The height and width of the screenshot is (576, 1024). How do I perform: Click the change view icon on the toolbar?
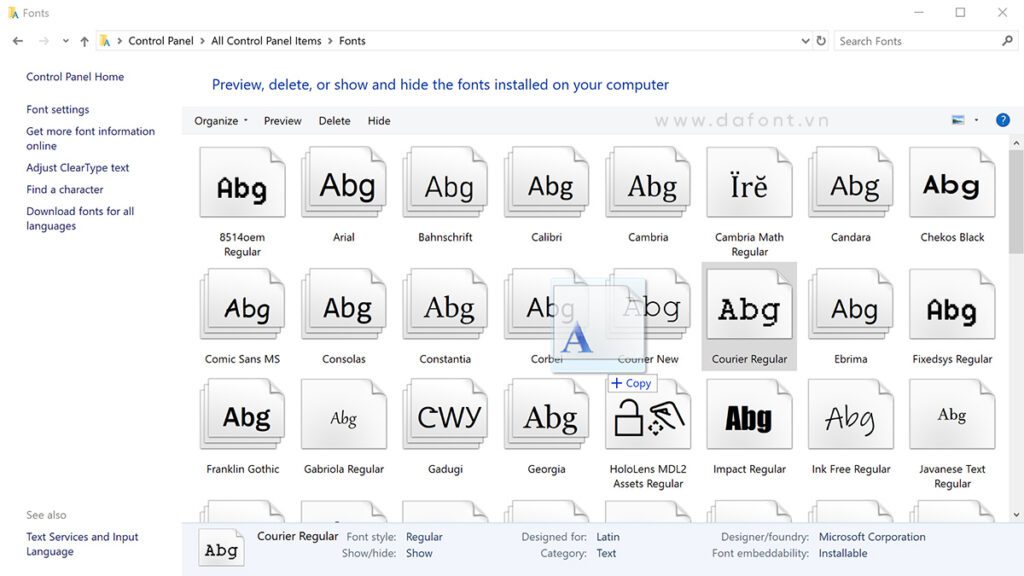coord(957,119)
